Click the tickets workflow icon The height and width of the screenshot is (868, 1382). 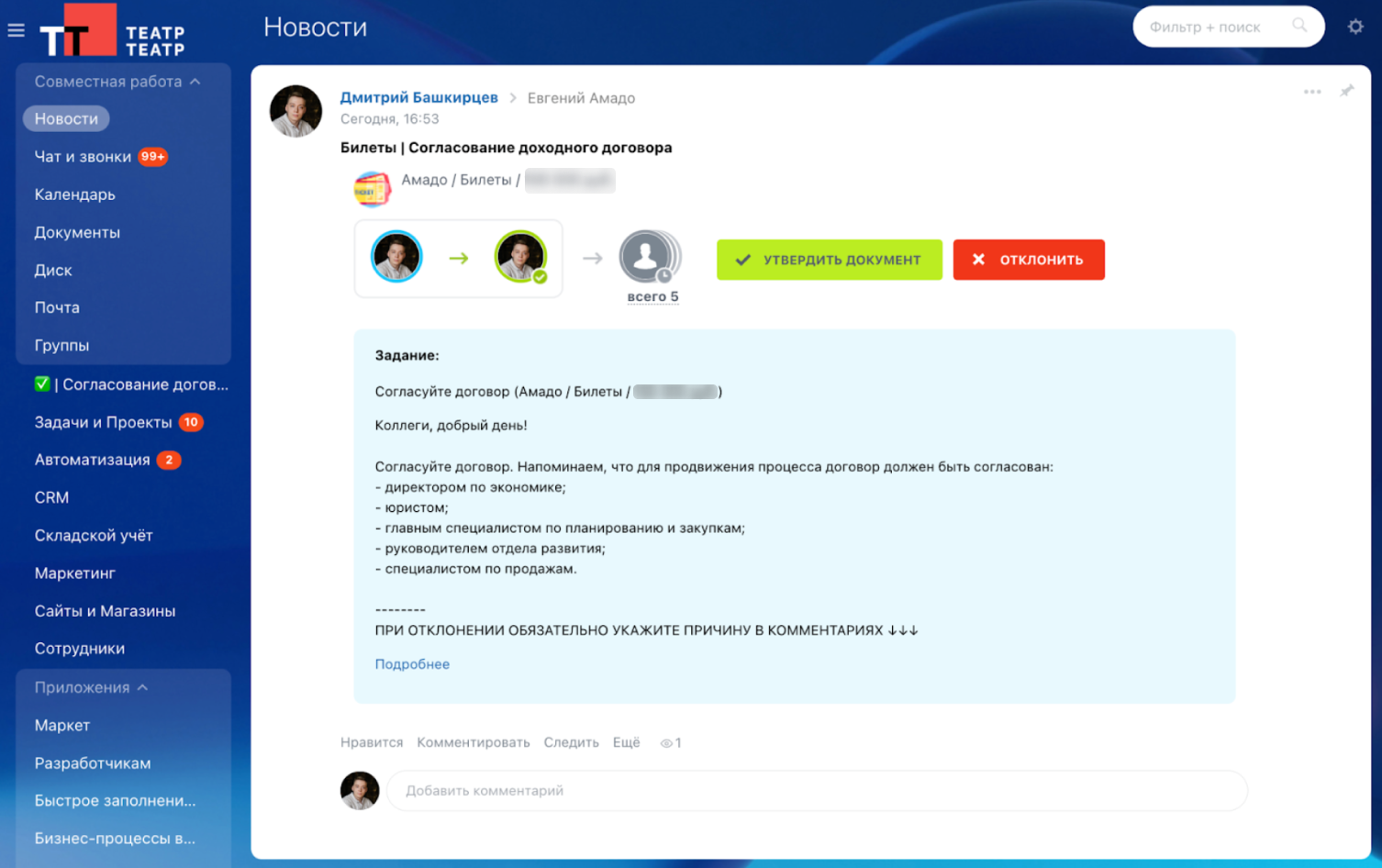coord(372,190)
